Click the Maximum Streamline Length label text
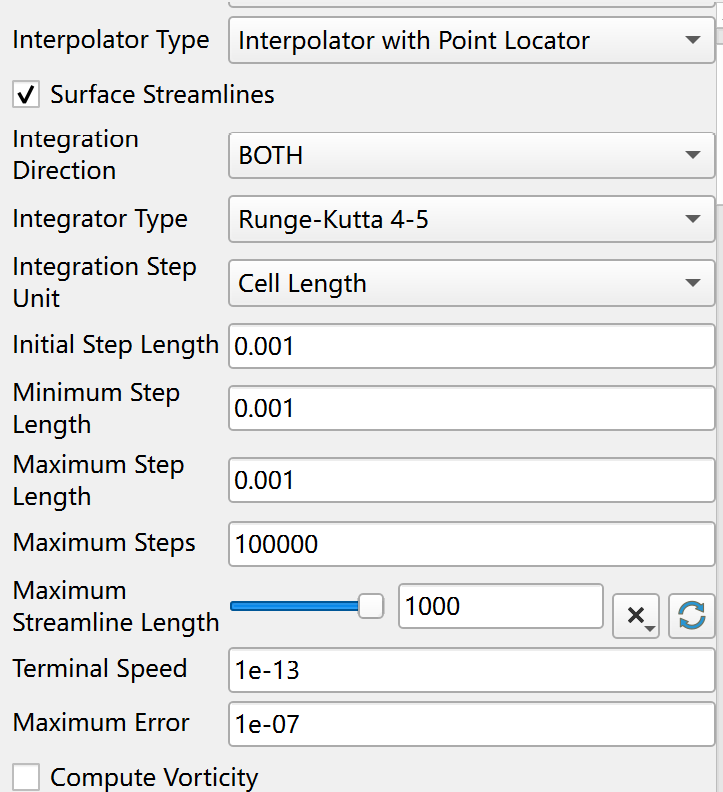723x792 pixels. (115, 606)
